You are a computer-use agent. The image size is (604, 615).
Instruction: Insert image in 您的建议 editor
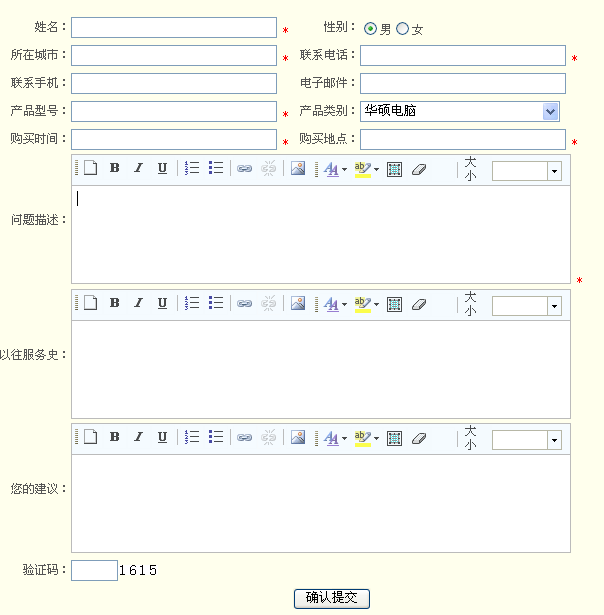pos(298,437)
